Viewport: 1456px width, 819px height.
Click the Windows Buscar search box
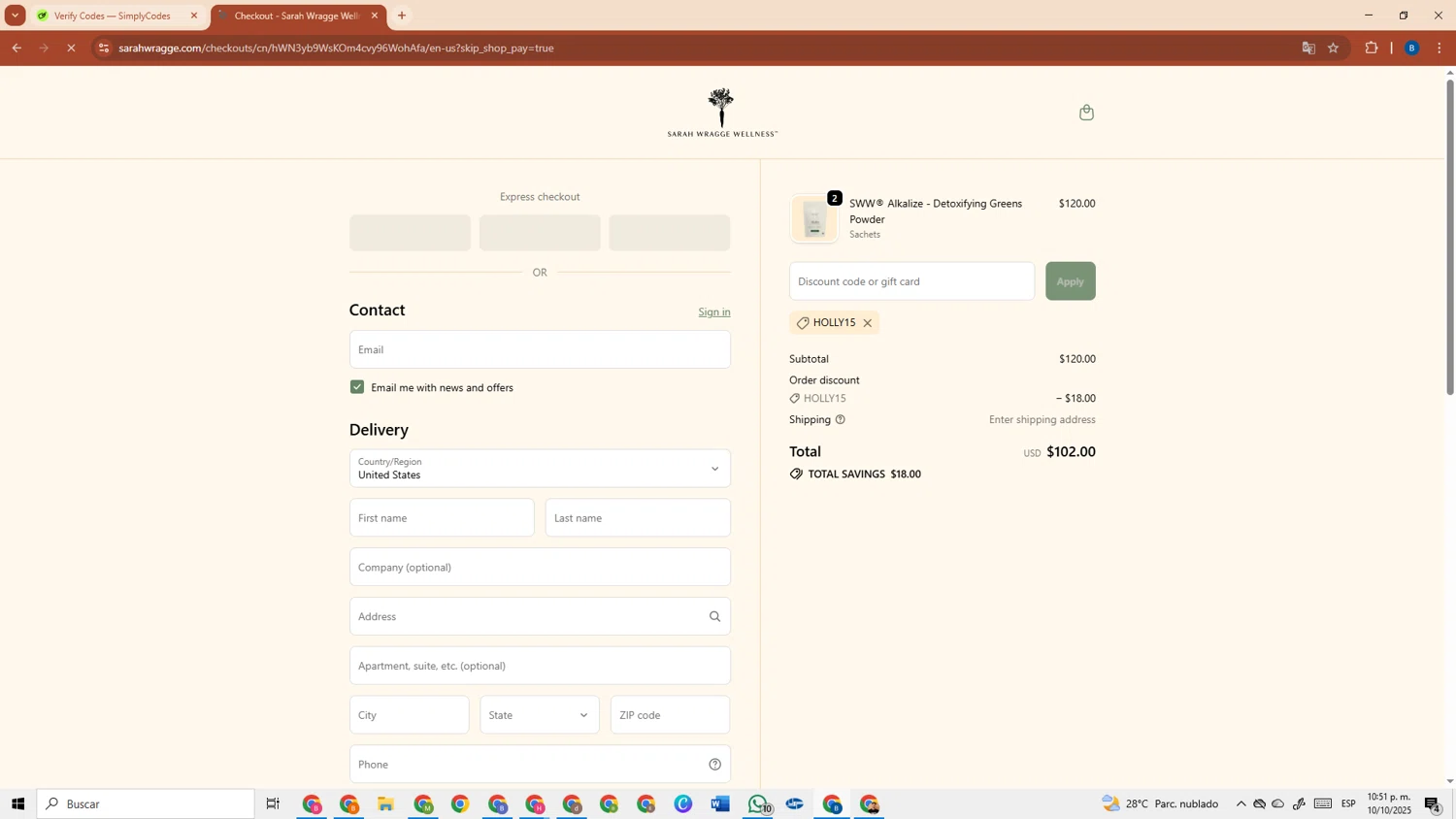[146, 804]
